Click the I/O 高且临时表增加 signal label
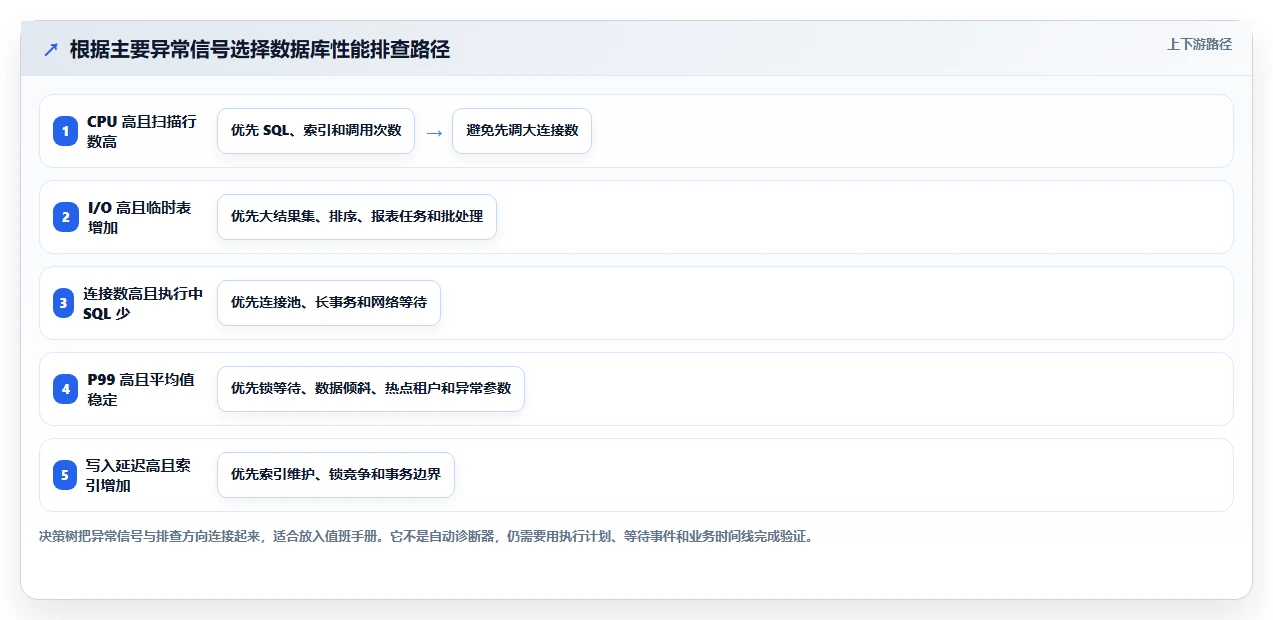1273x620 pixels. (x=139, y=217)
